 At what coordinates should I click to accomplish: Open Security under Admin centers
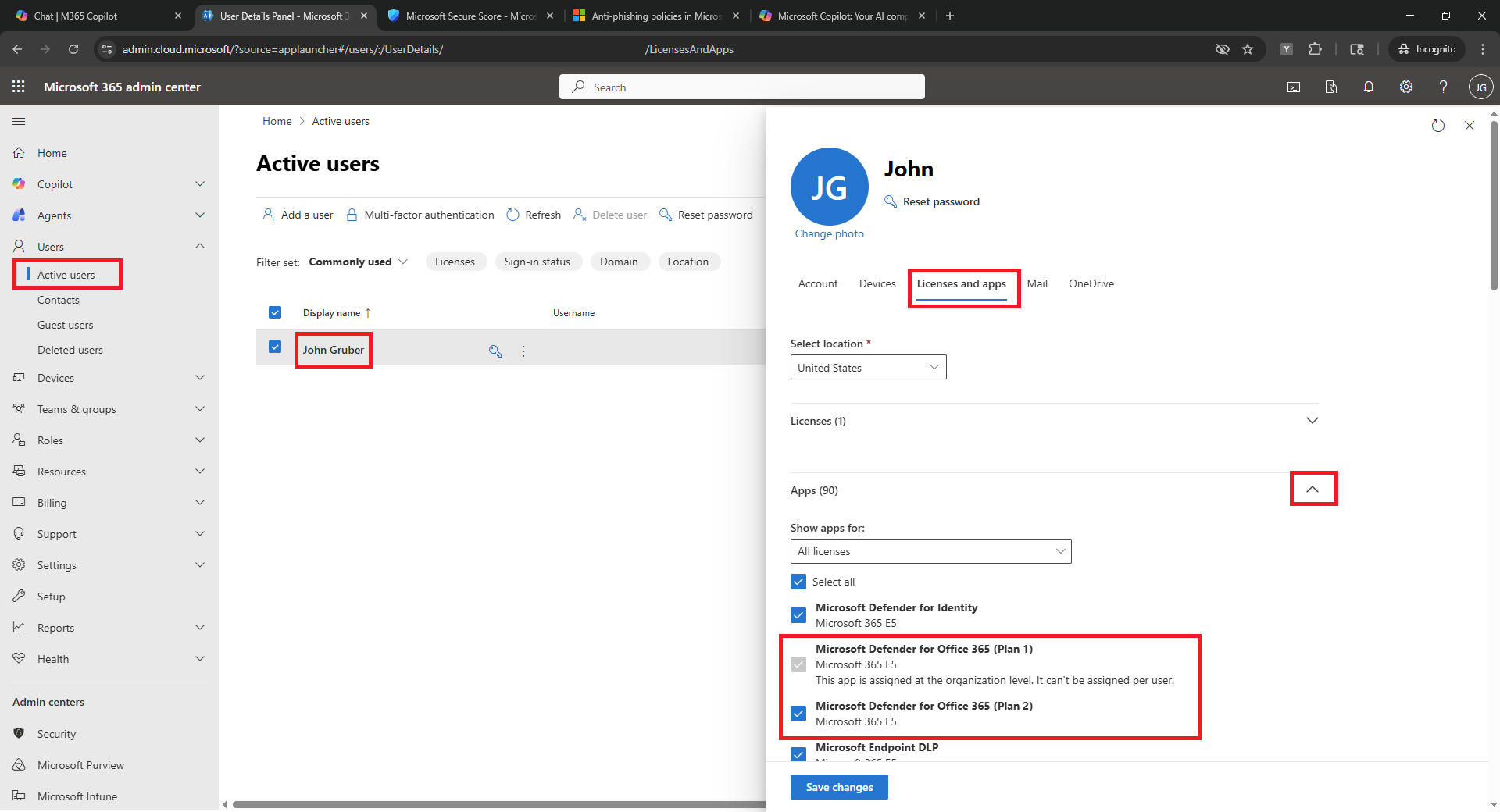click(x=55, y=733)
